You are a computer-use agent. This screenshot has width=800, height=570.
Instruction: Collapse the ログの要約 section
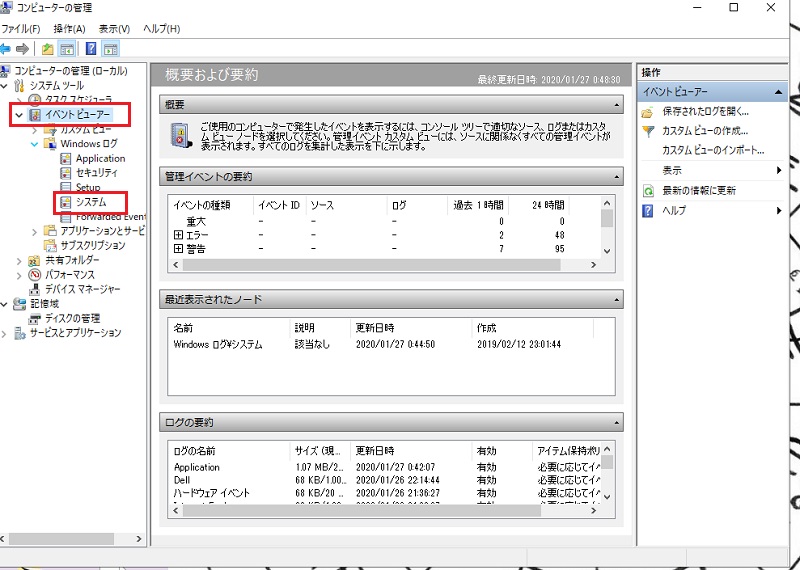(616, 423)
